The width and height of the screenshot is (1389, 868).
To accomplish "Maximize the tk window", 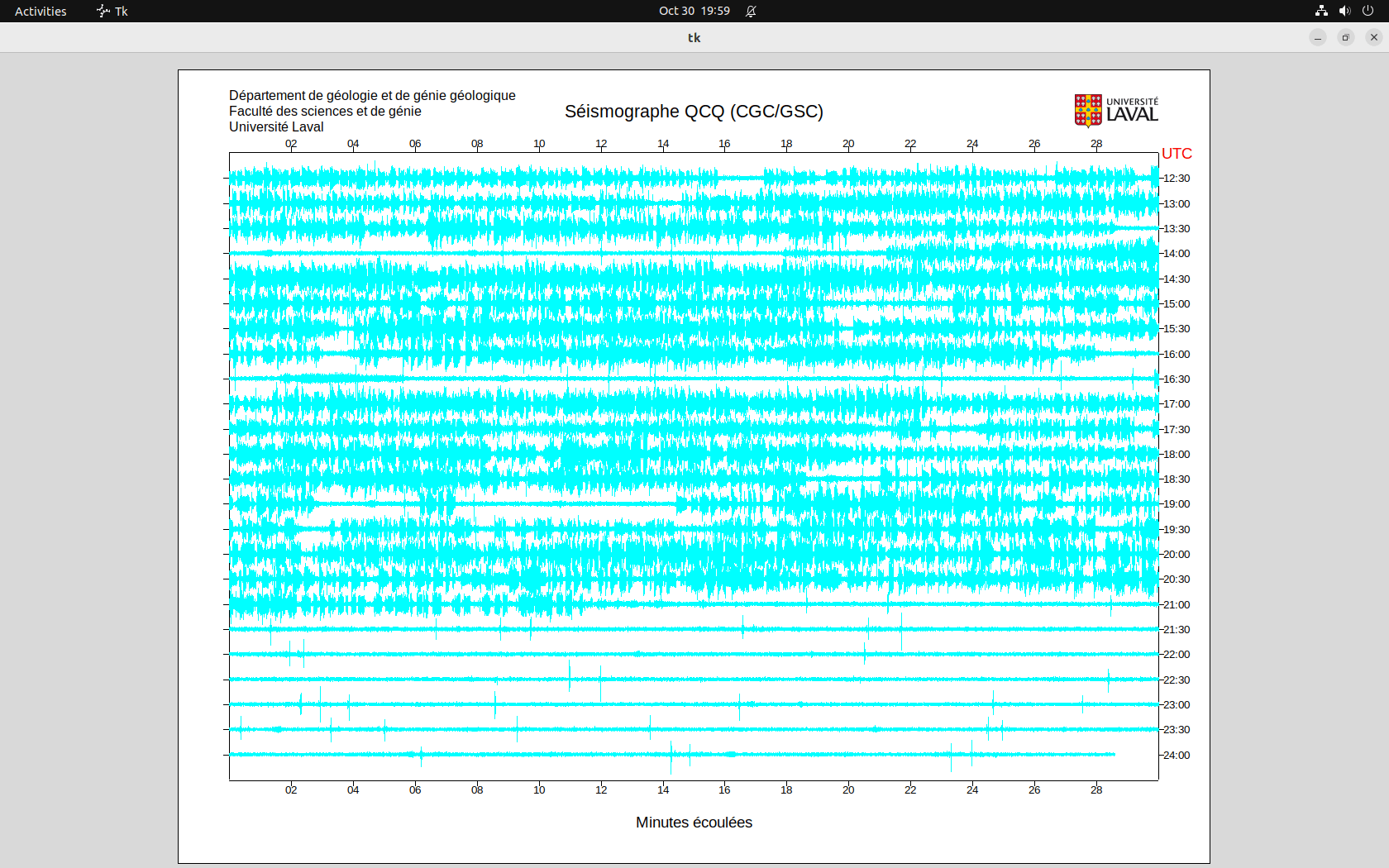I will tap(1346, 37).
